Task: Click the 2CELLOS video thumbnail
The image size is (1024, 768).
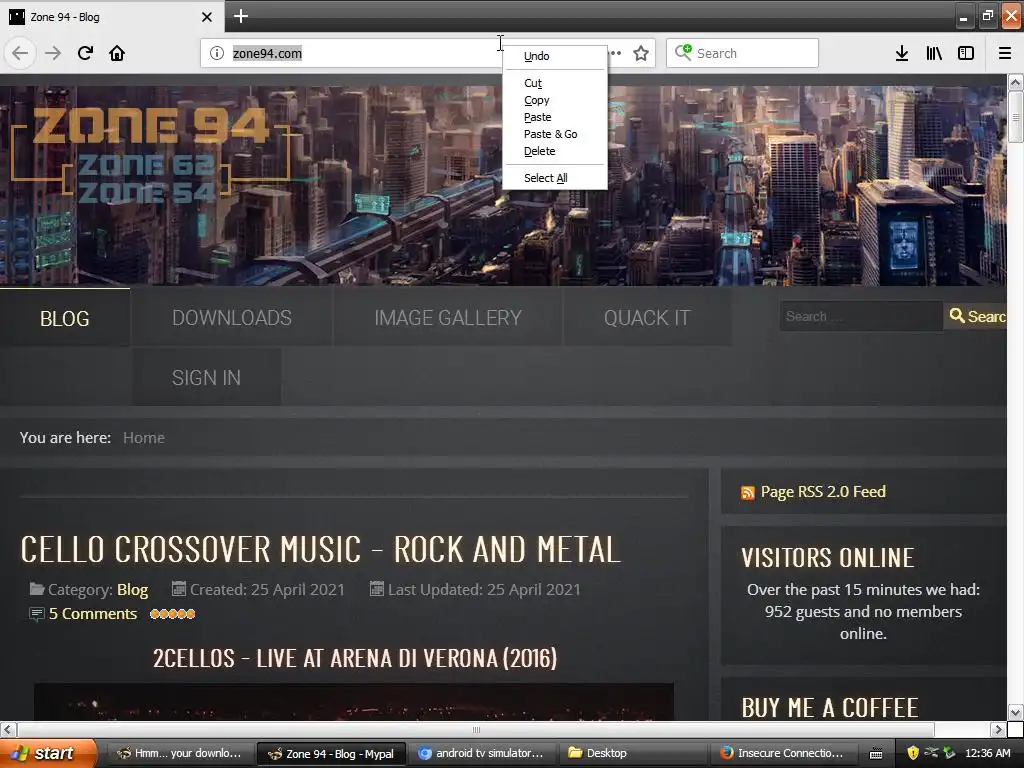Action: 354,702
